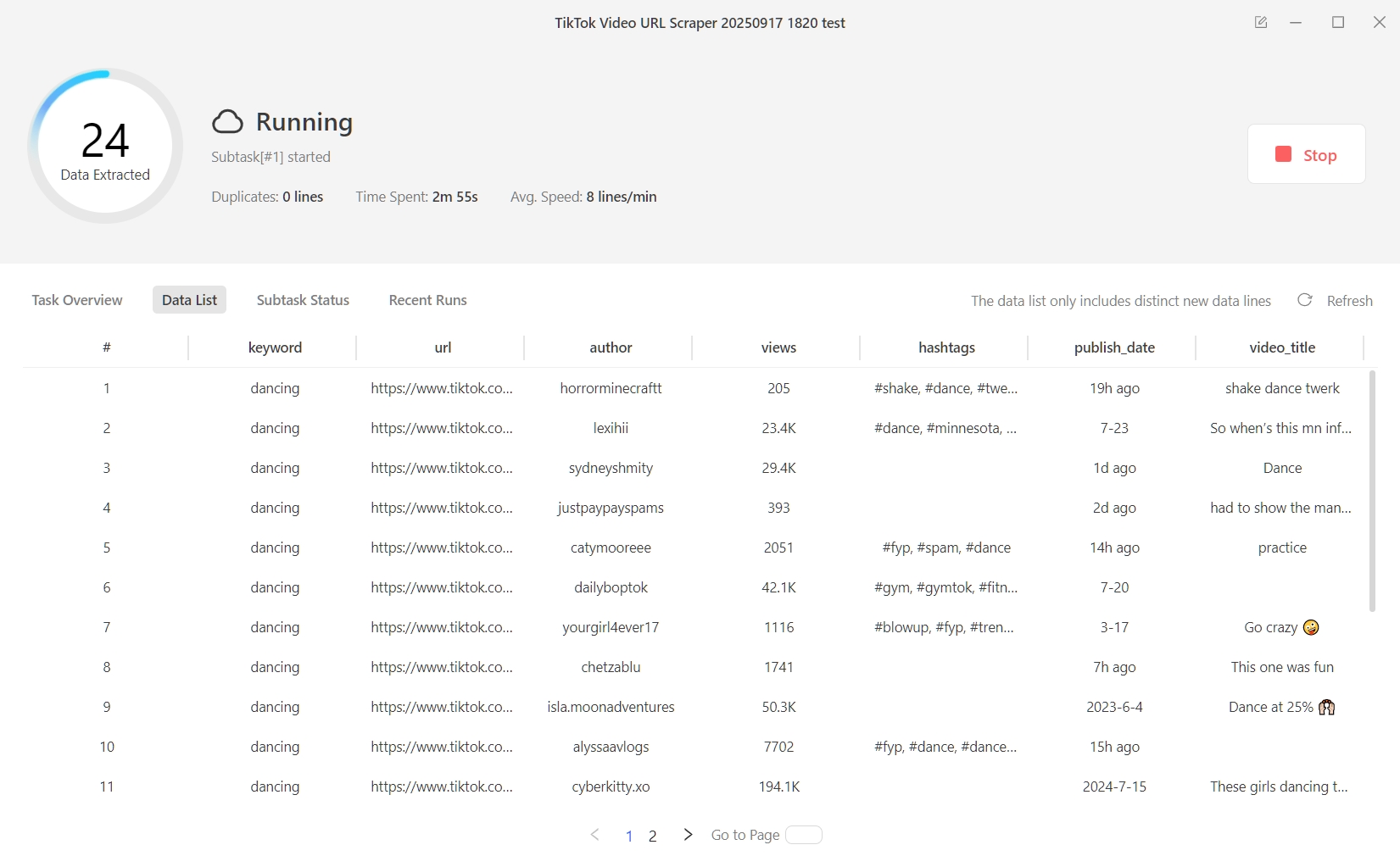Select page 1 in pagination
This screenshot has height=856, width=1400.
pos(628,836)
